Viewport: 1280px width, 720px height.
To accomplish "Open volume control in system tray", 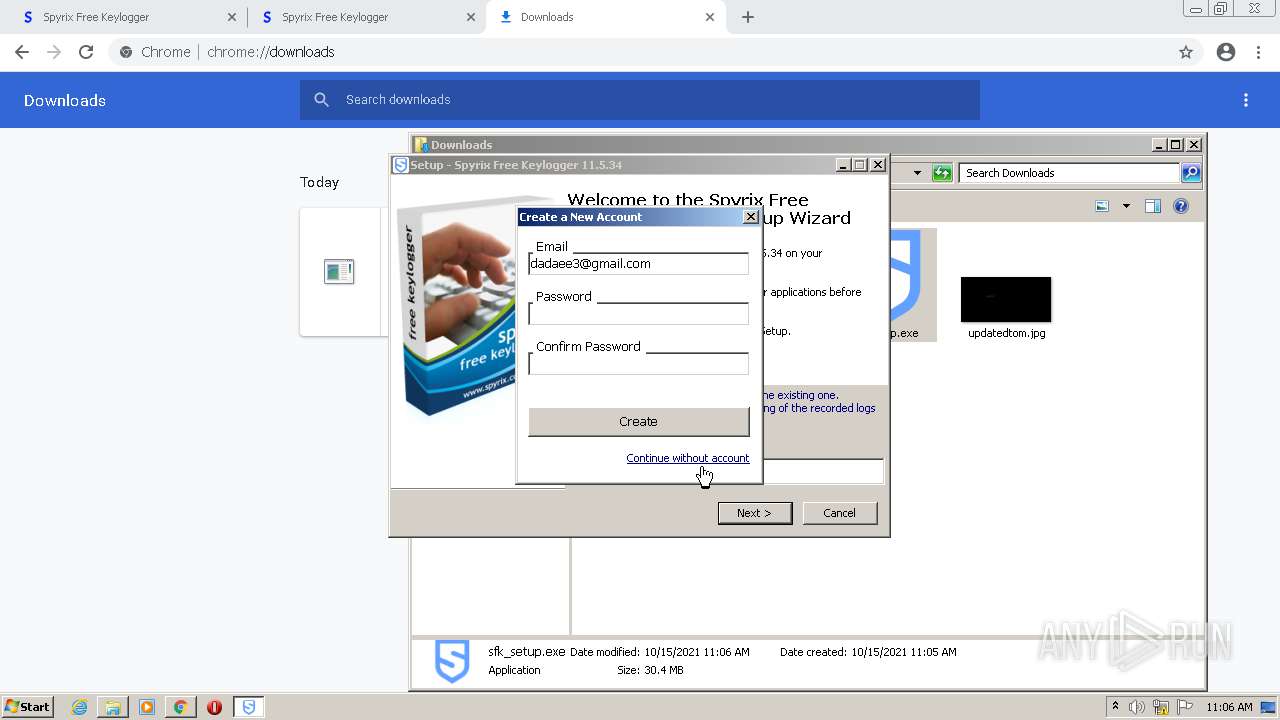I will click(1137, 707).
